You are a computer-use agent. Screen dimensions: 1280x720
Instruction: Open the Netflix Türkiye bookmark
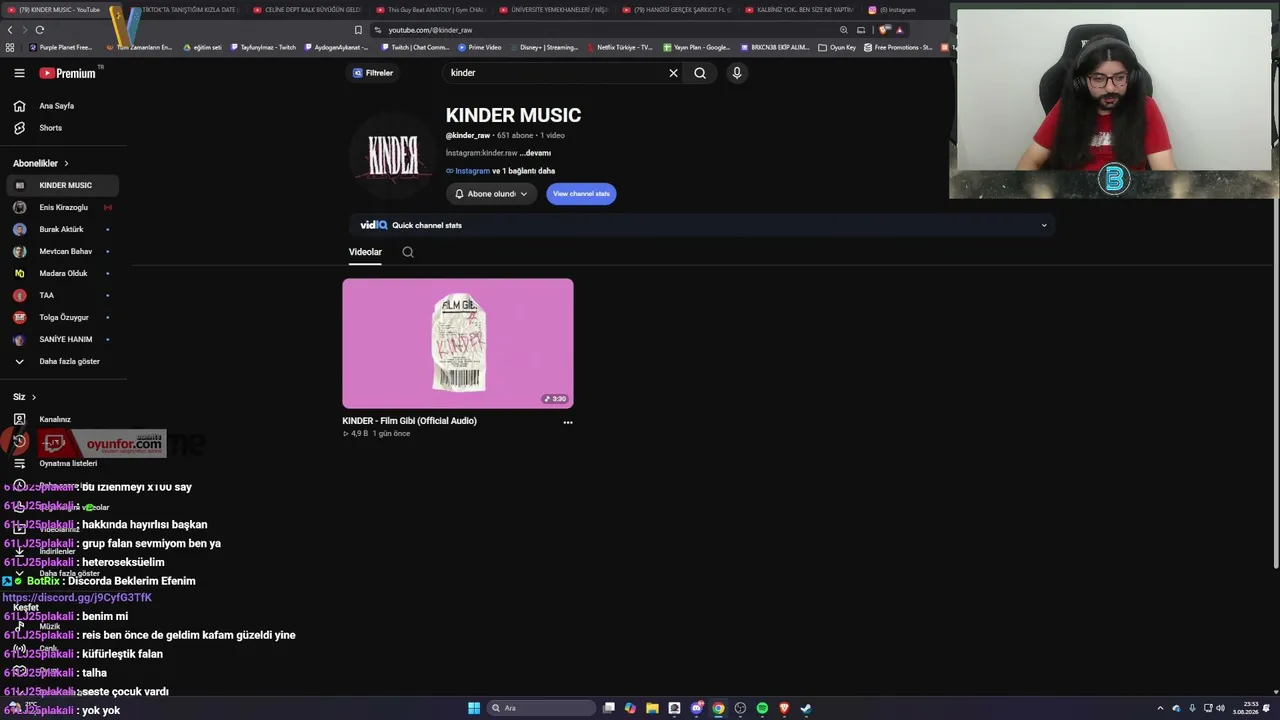[x=620, y=47]
